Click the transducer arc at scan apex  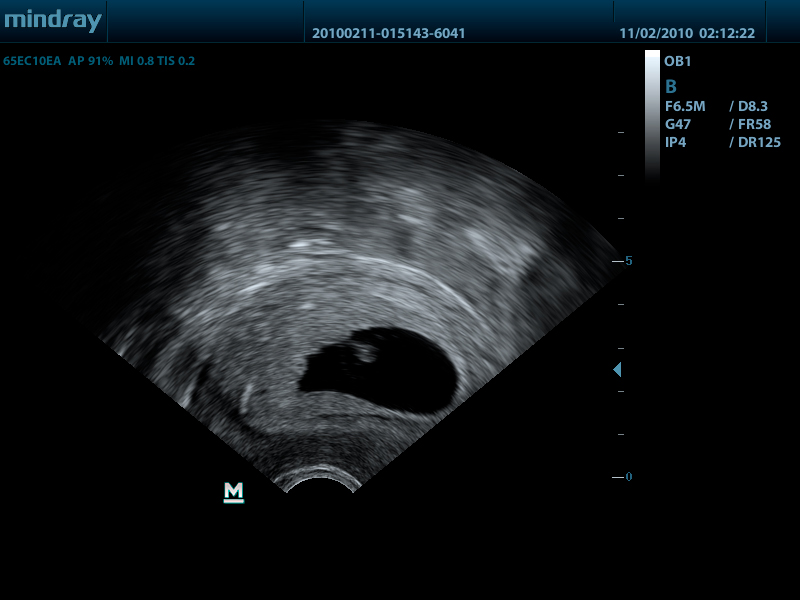pyautogui.click(x=320, y=478)
